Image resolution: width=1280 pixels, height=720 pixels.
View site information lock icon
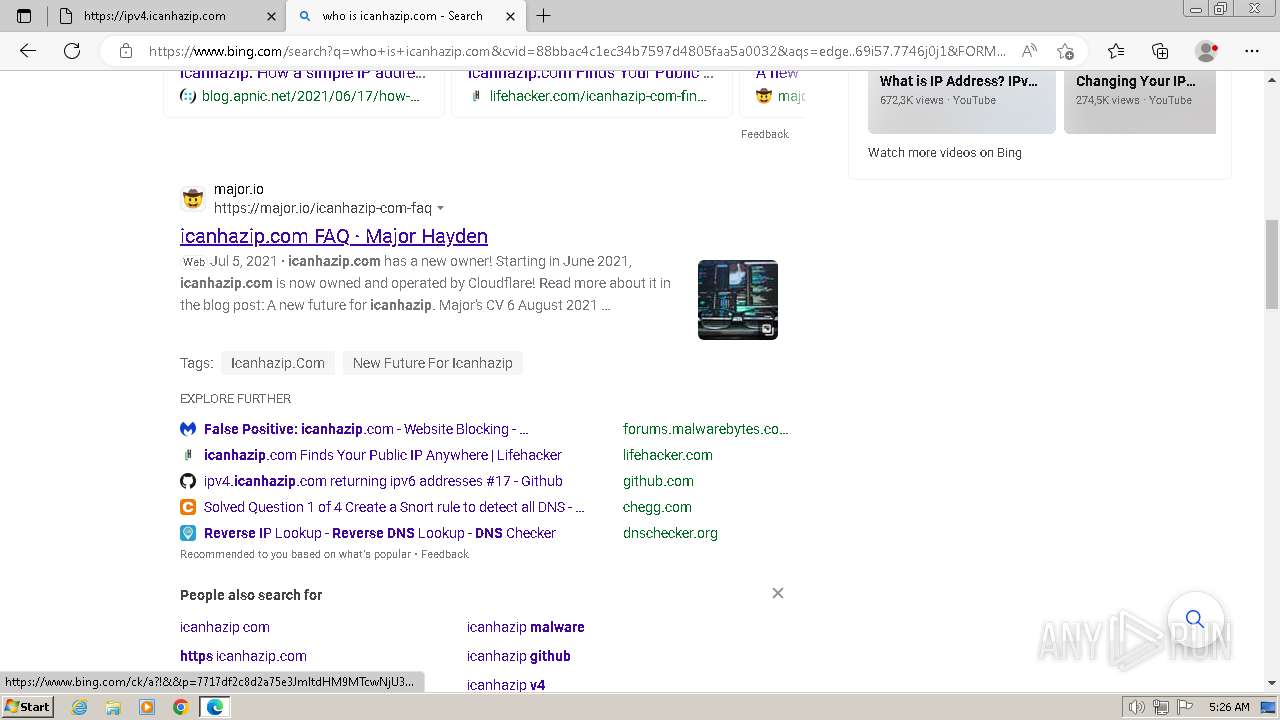126,51
